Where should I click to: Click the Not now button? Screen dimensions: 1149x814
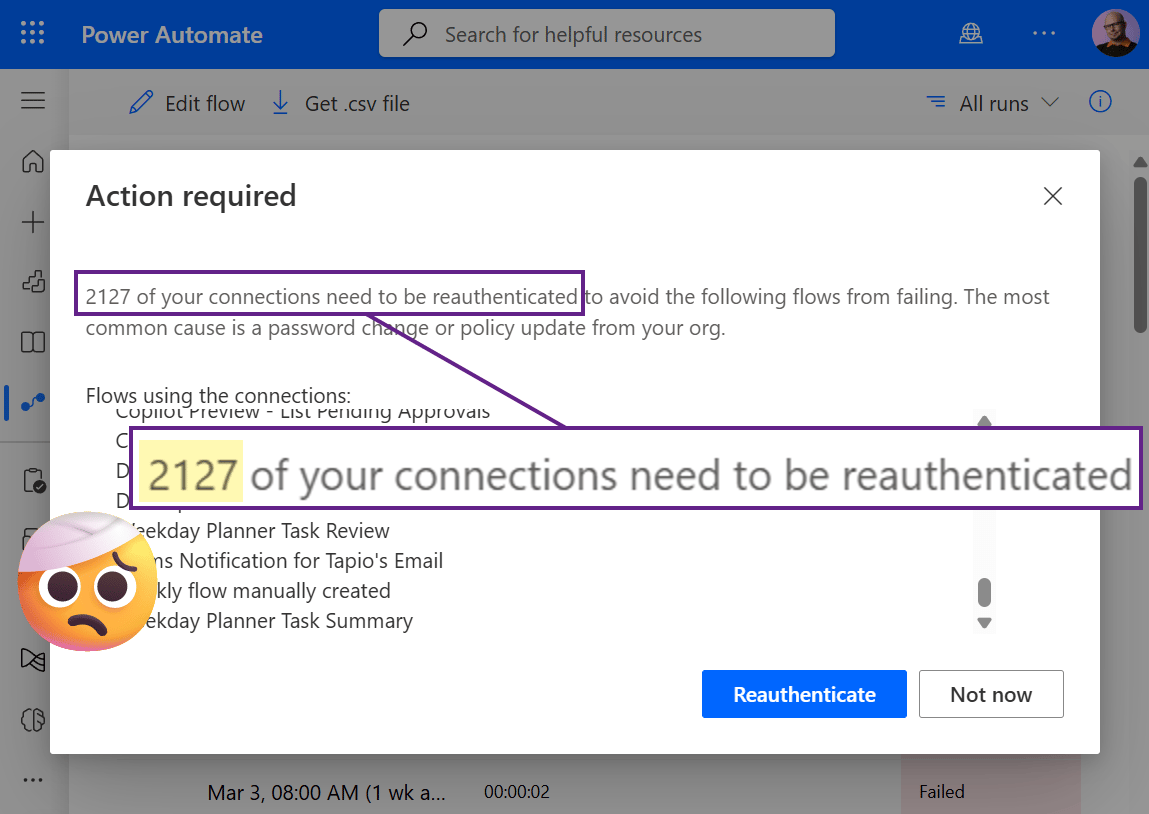991,694
